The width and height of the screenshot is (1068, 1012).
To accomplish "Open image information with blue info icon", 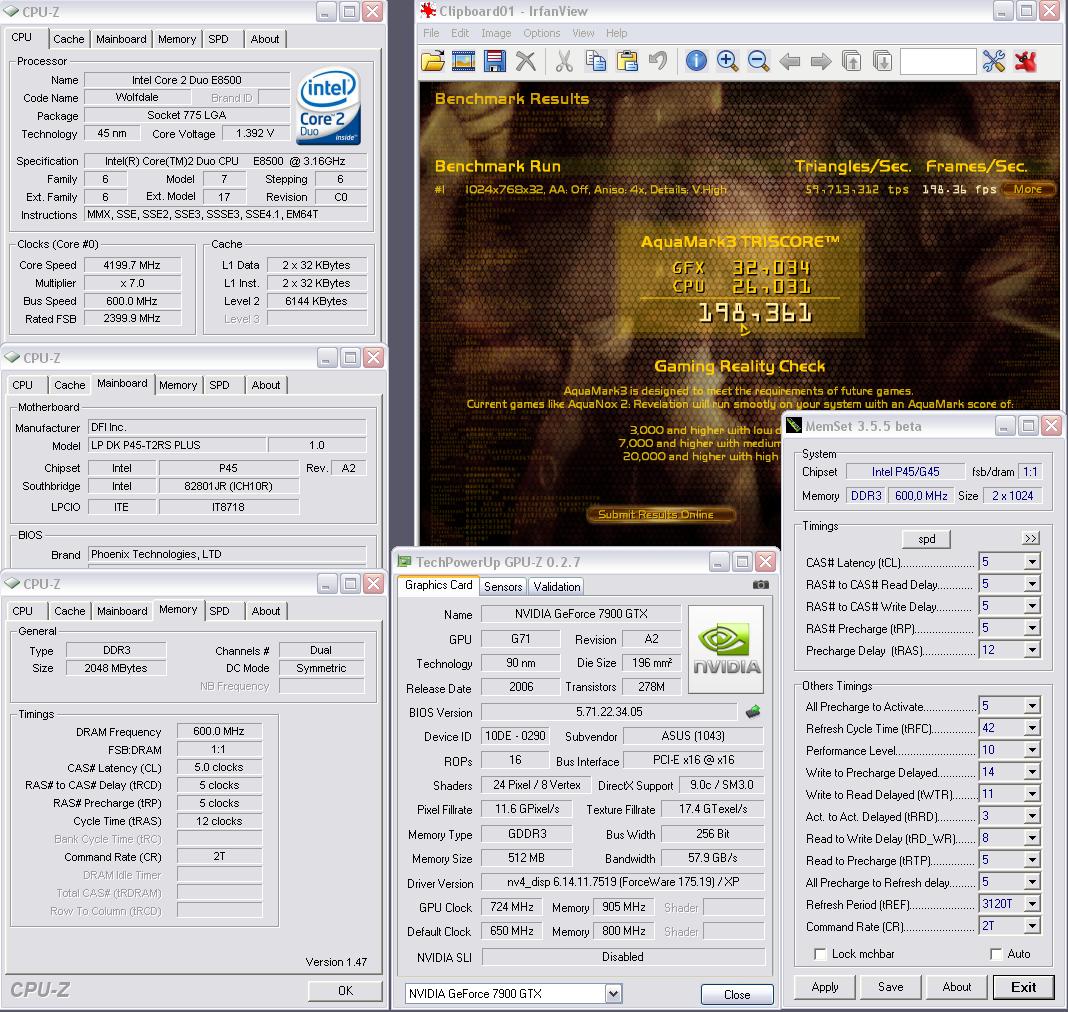I will [696, 61].
